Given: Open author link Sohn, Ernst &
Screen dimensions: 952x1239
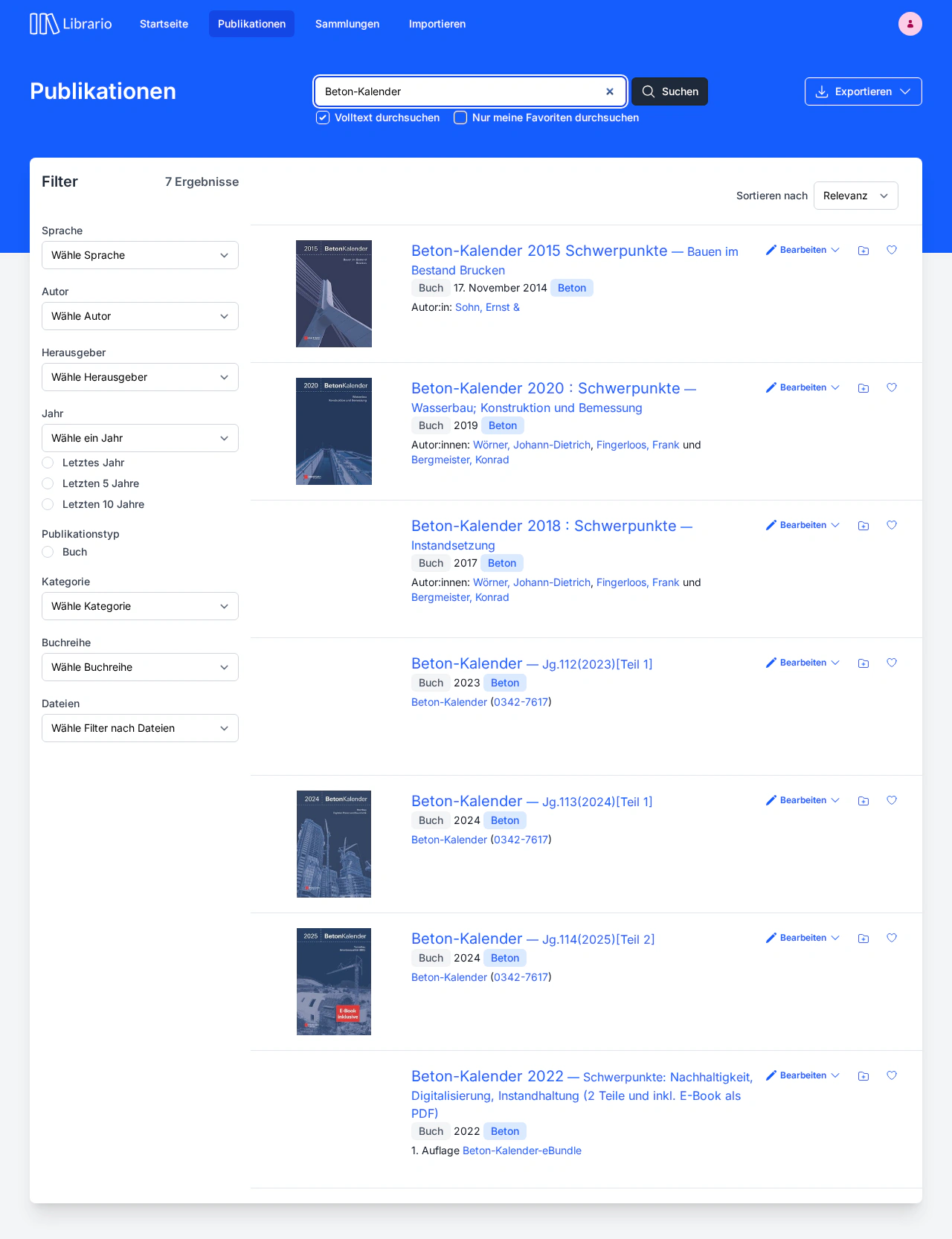Looking at the screenshot, I should tap(487, 307).
